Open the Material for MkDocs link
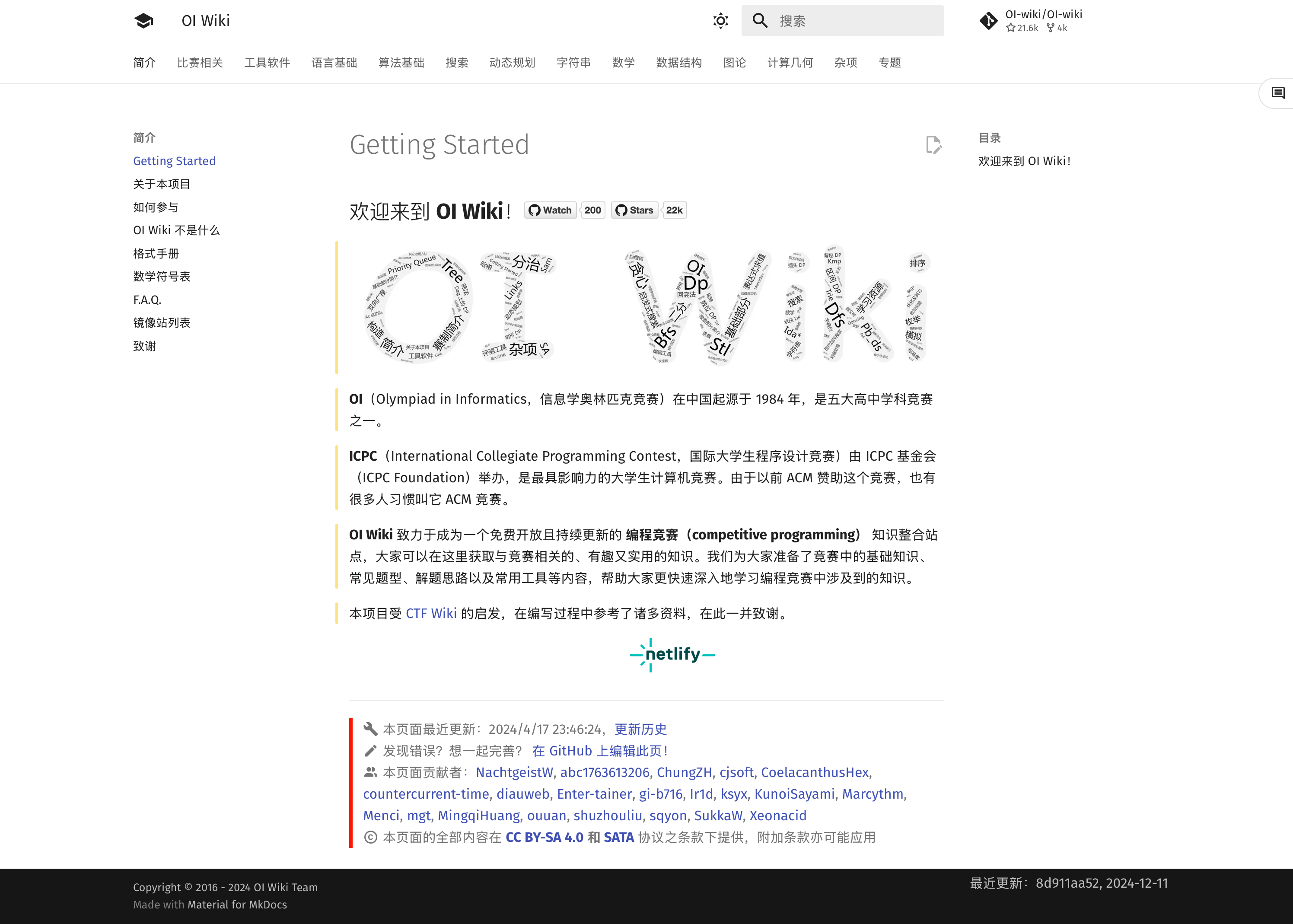 point(237,905)
